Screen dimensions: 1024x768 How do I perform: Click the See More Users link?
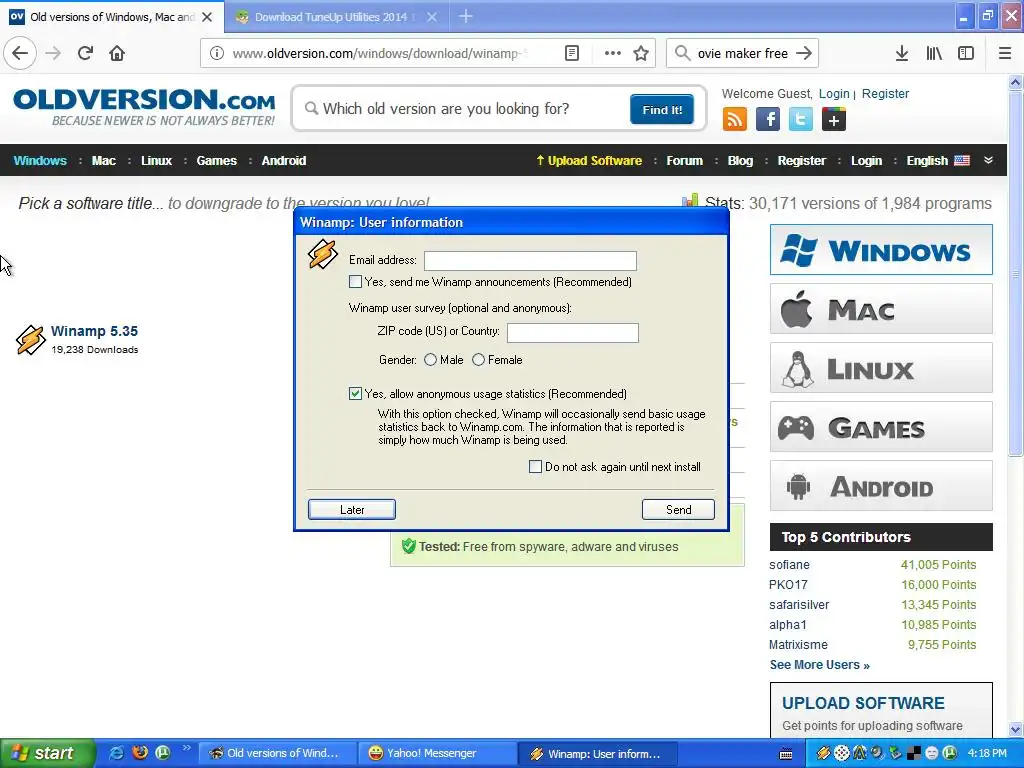coord(820,665)
